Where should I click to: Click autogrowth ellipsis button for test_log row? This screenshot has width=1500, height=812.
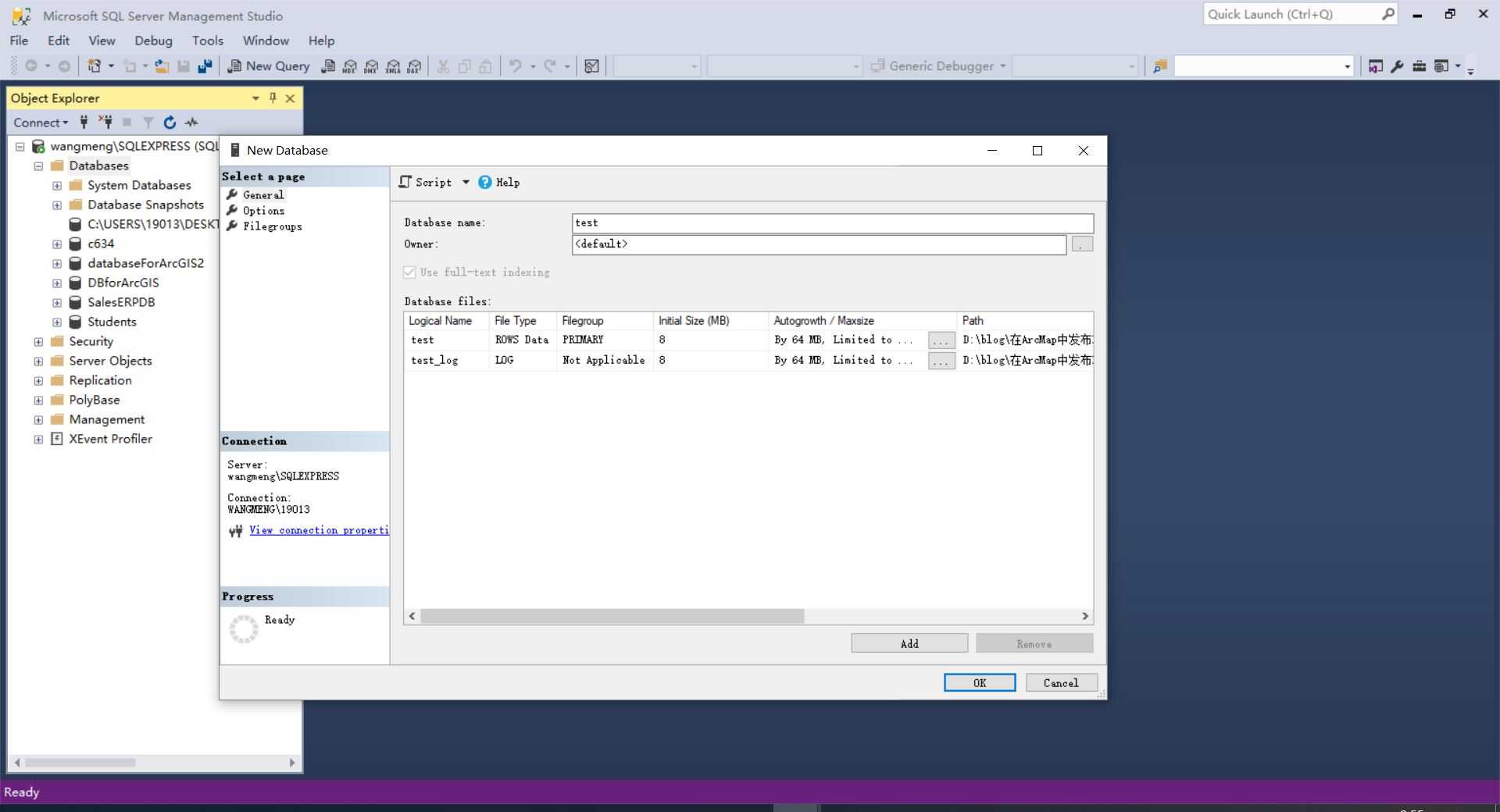click(x=941, y=361)
